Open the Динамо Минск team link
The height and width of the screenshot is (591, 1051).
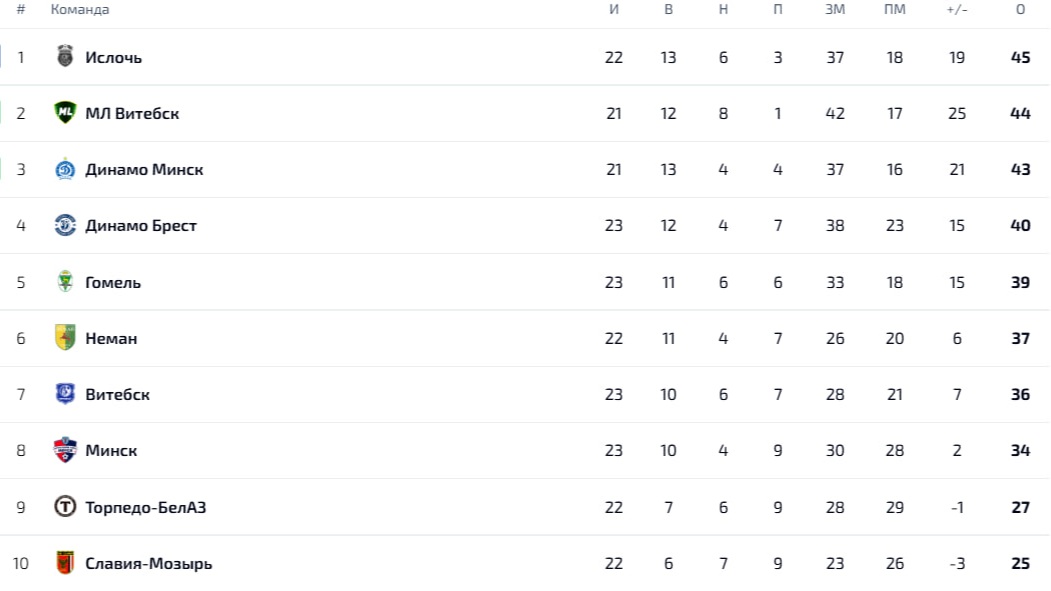coord(144,170)
